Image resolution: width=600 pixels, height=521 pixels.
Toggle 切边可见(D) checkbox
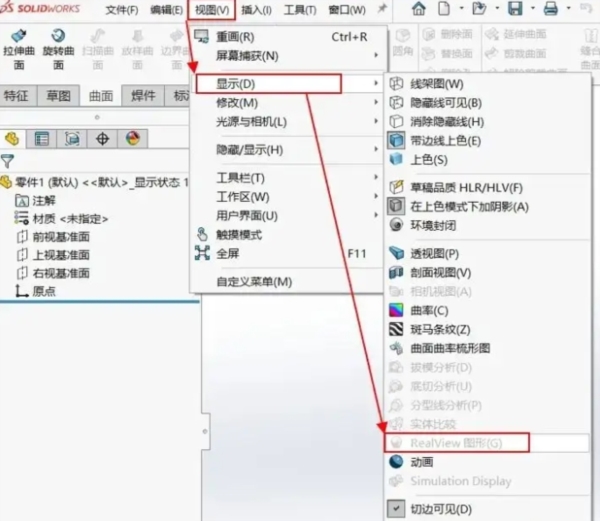(x=488, y=509)
